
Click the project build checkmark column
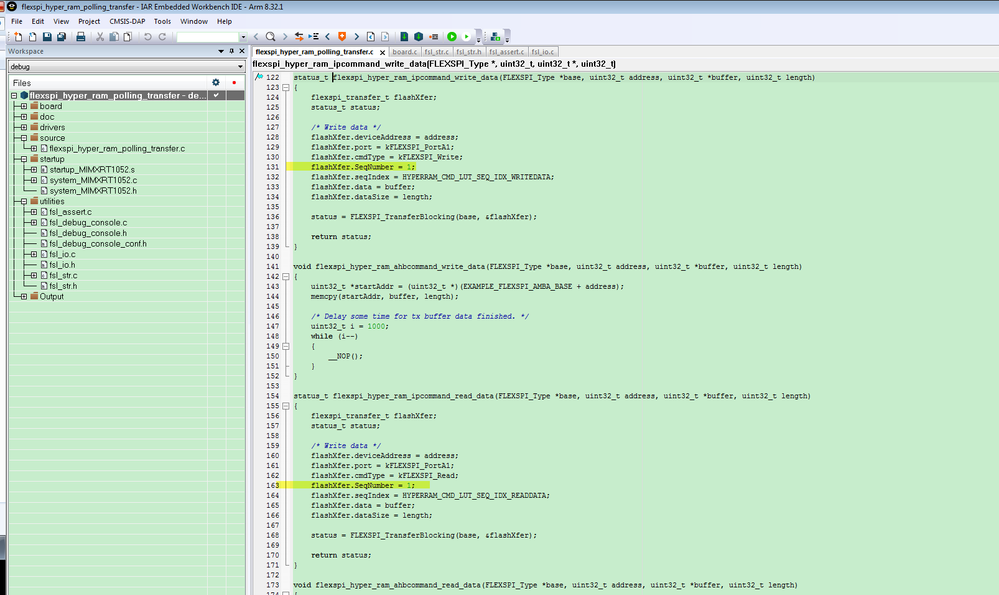217,95
